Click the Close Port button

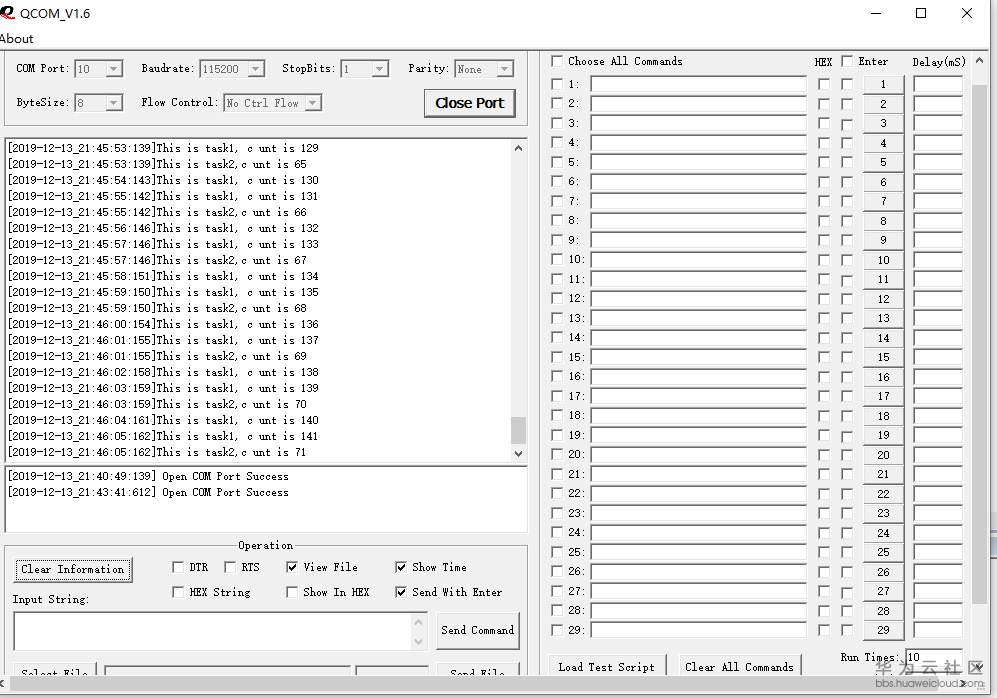[x=469, y=103]
